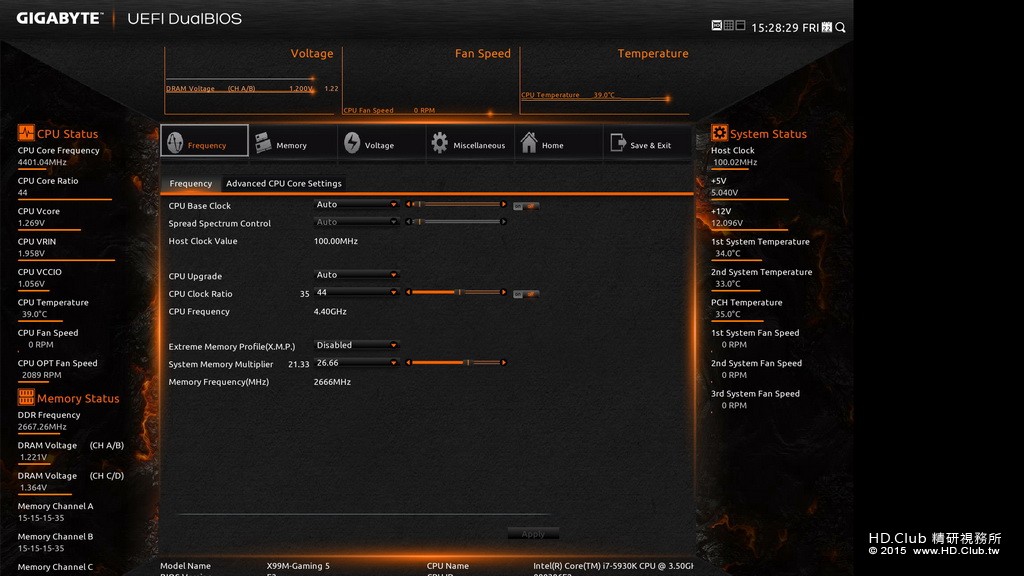Click the CPU VCCIO 1.056V reading
This screenshot has height=576, width=1024.
[x=31, y=284]
